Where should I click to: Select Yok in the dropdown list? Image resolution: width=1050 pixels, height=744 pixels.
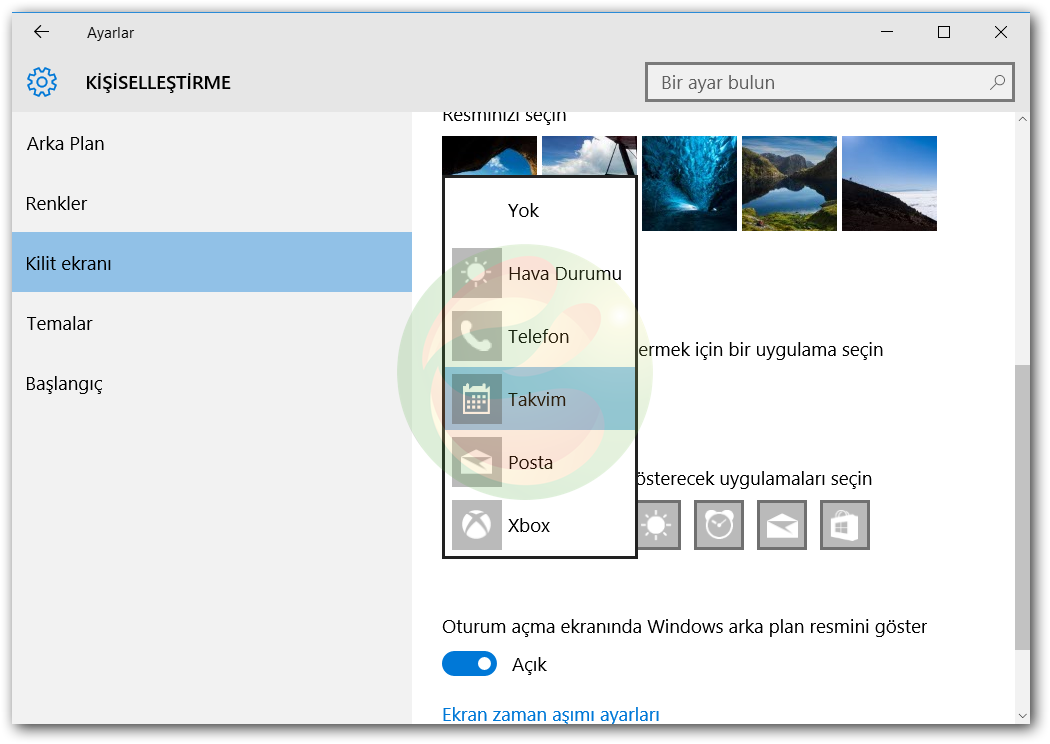(x=523, y=210)
